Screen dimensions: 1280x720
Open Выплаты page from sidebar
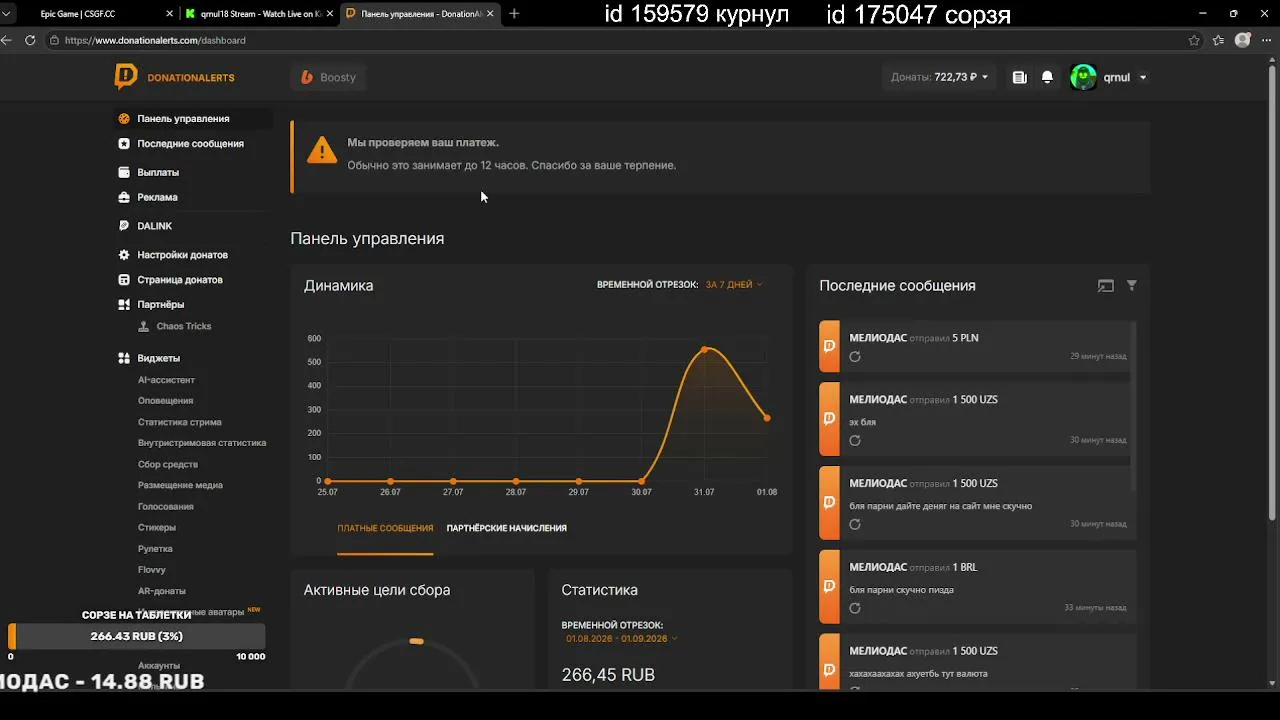pos(158,172)
